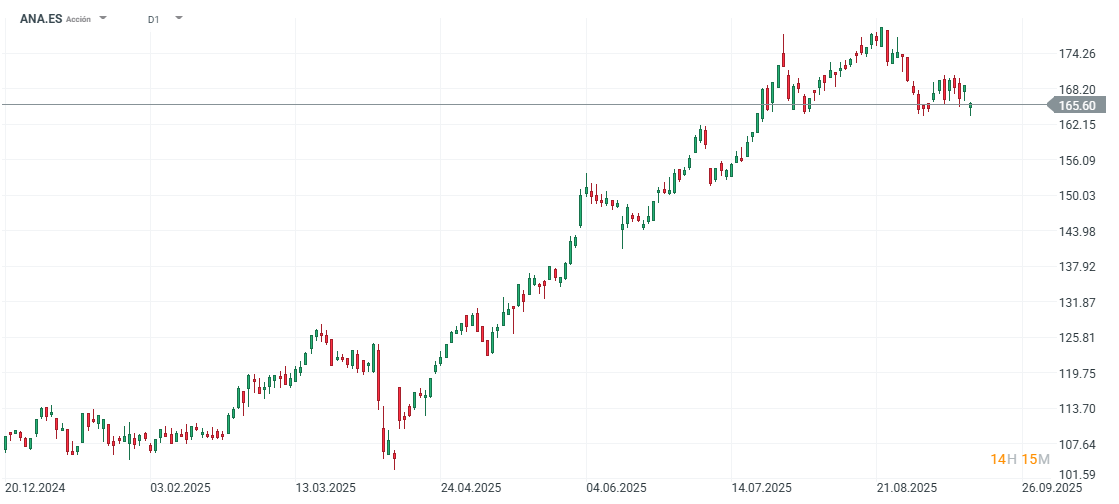Click the 04.06.2025 date axis label

pyautogui.click(x=617, y=488)
